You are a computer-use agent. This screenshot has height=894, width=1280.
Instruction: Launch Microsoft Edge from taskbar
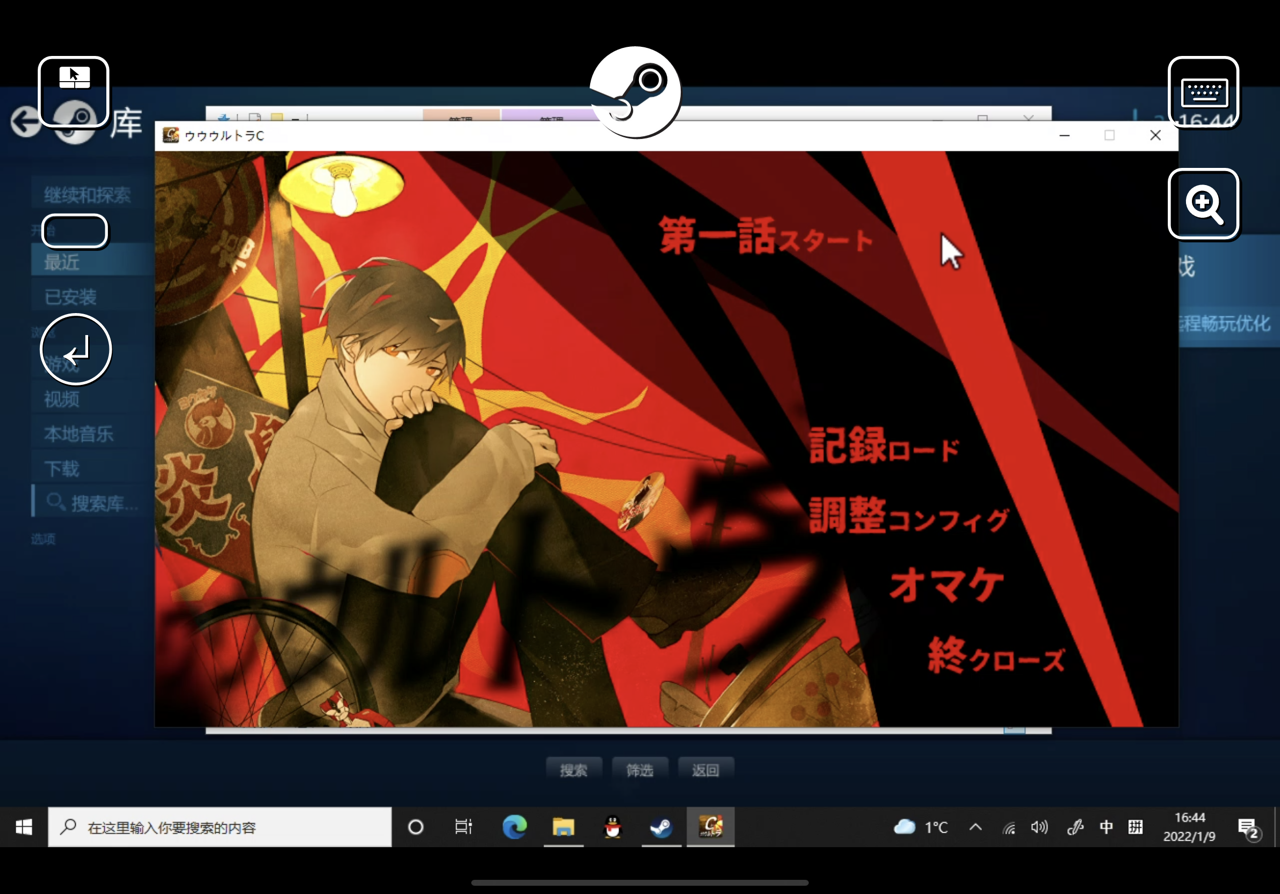tap(514, 827)
